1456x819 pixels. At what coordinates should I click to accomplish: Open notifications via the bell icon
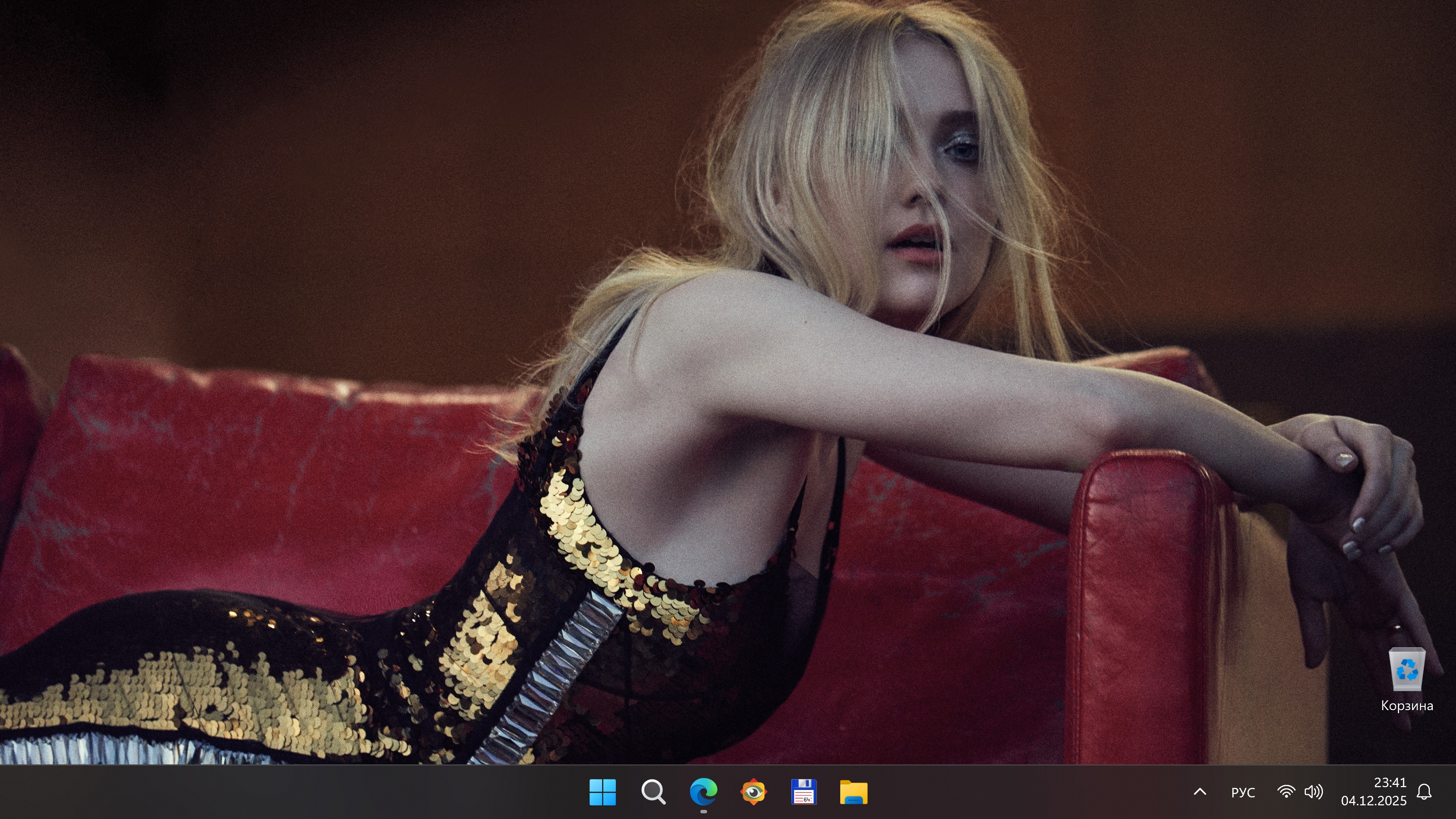pos(1424,792)
